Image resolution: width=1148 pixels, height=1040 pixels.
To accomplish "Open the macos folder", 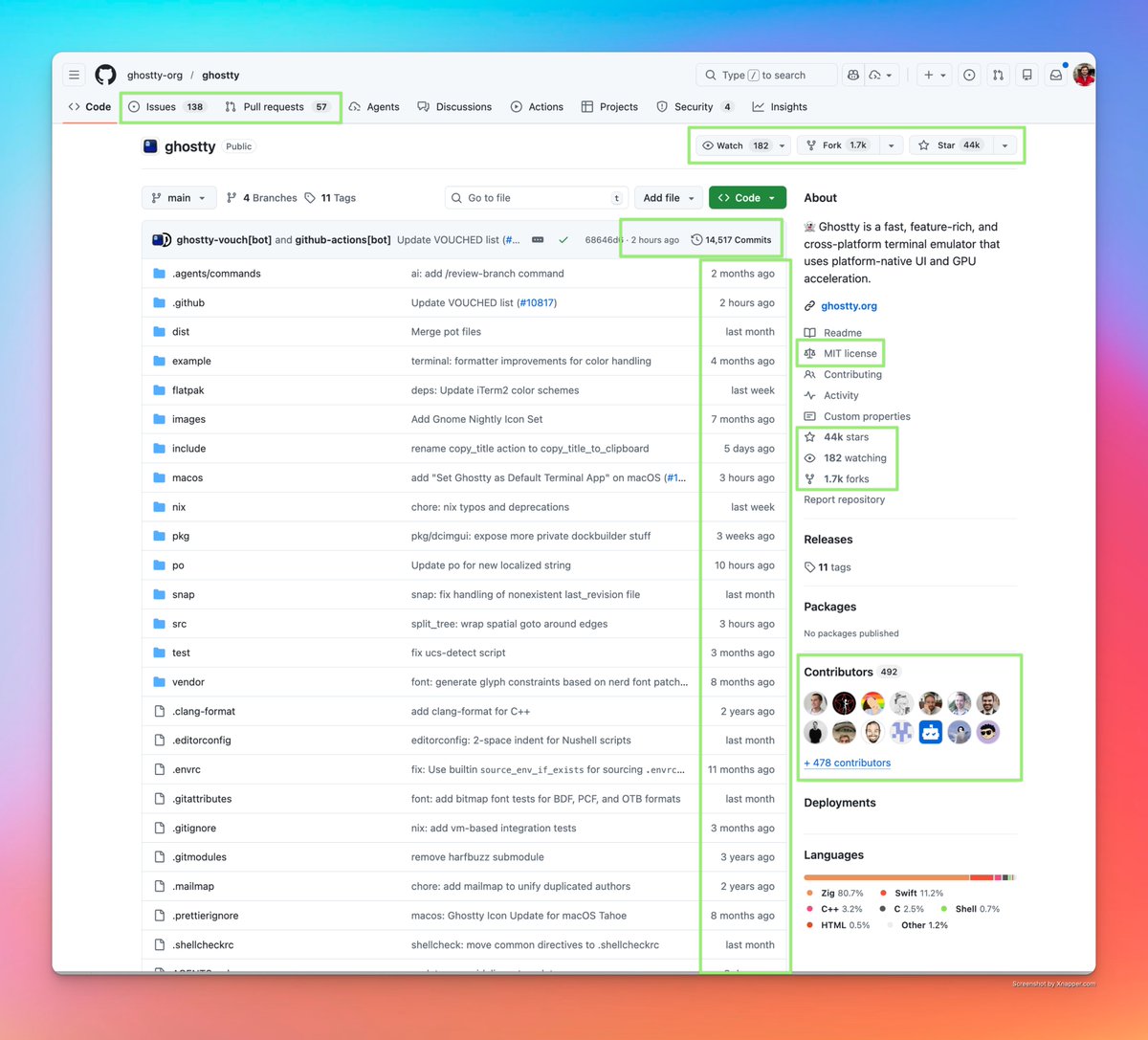I will 188,477.
